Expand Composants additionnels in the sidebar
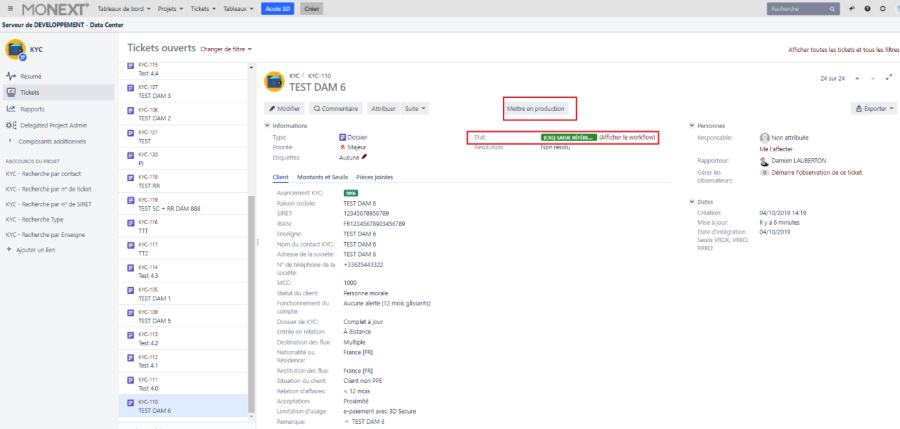Viewport: 900px width, 429px height. (10, 141)
